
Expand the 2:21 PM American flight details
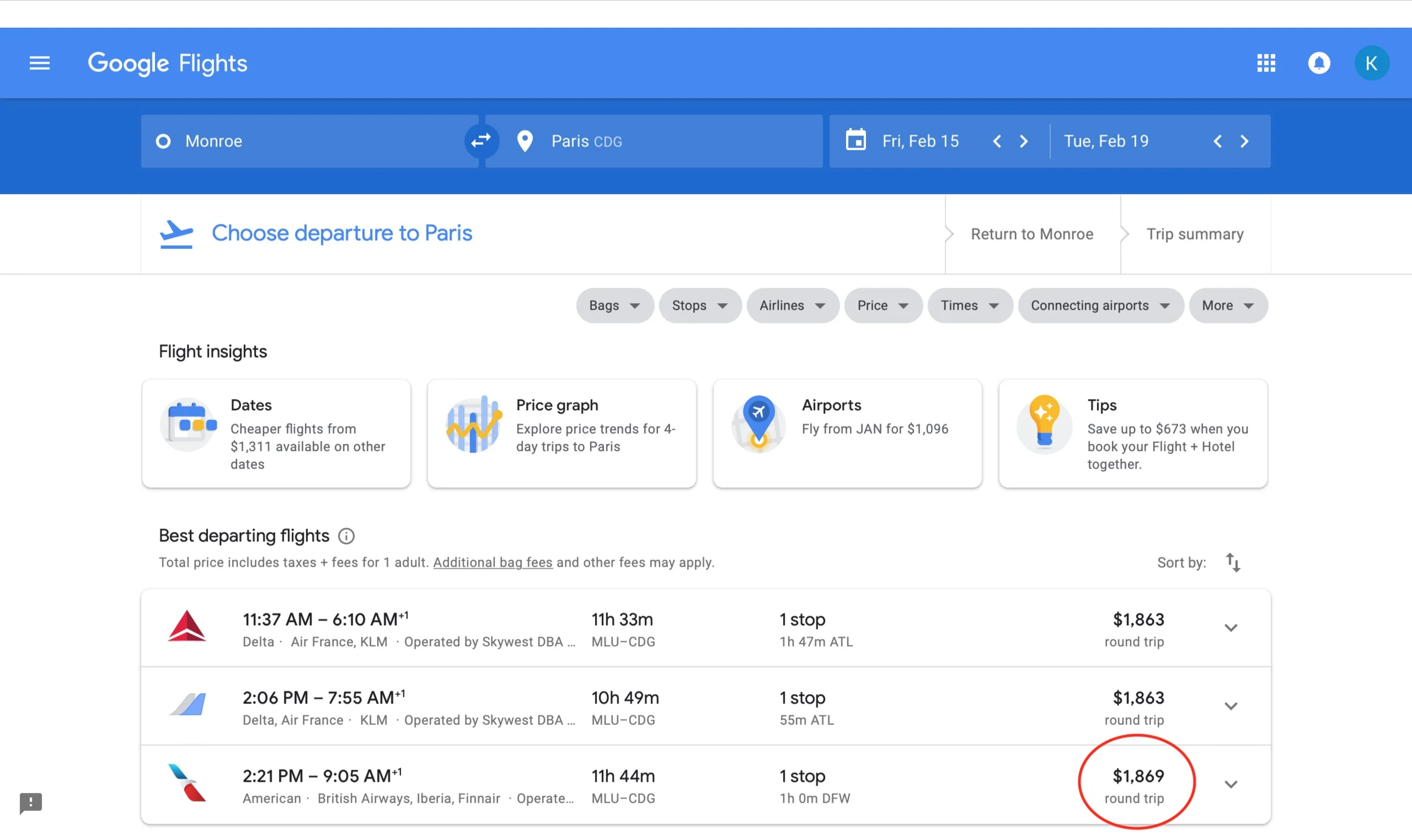point(1231,784)
